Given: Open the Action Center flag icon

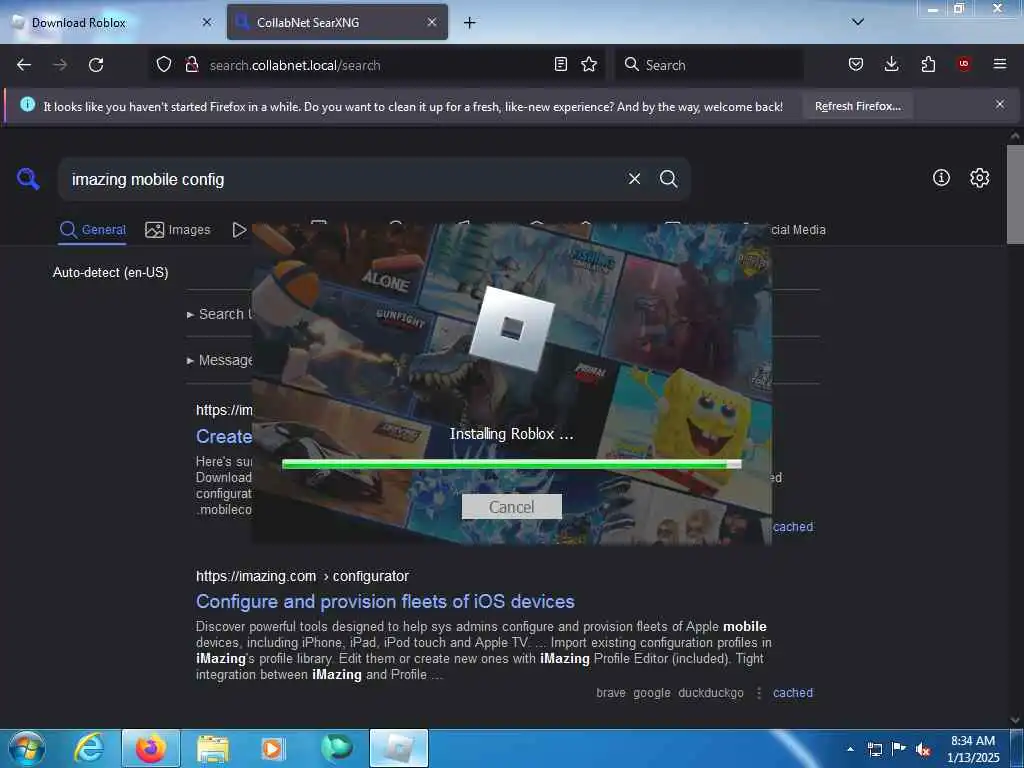Looking at the screenshot, I should coord(899,749).
